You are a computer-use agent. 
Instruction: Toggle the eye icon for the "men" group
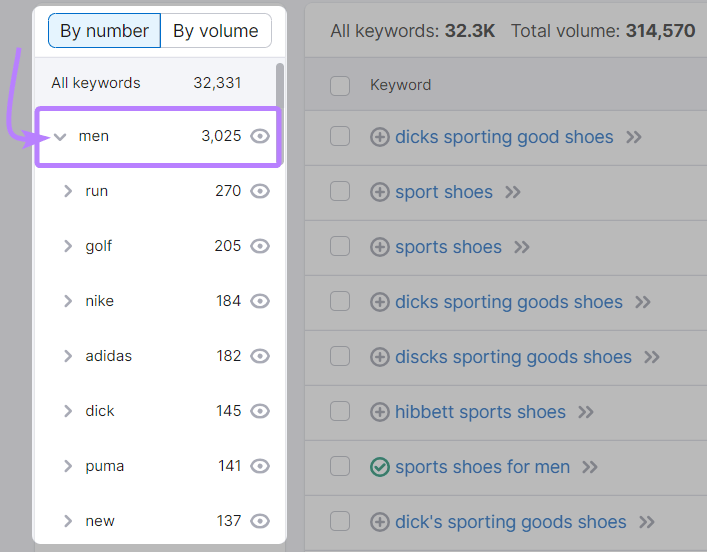tap(261, 136)
